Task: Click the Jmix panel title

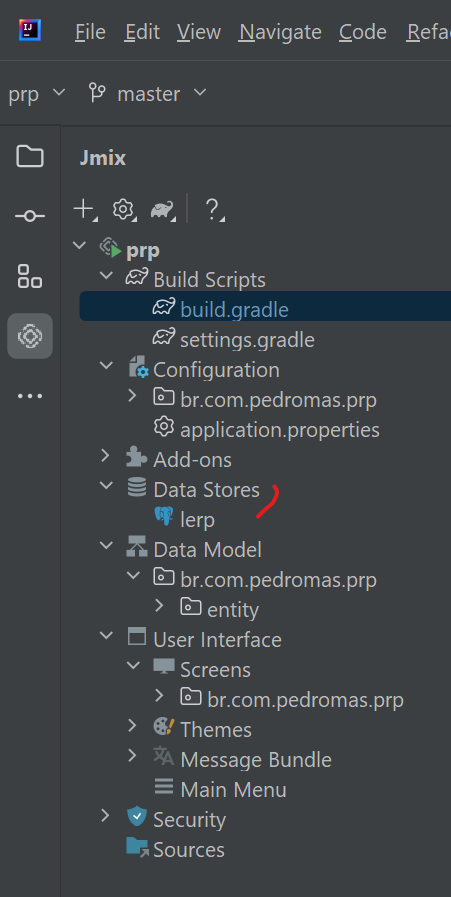Action: coord(102,158)
